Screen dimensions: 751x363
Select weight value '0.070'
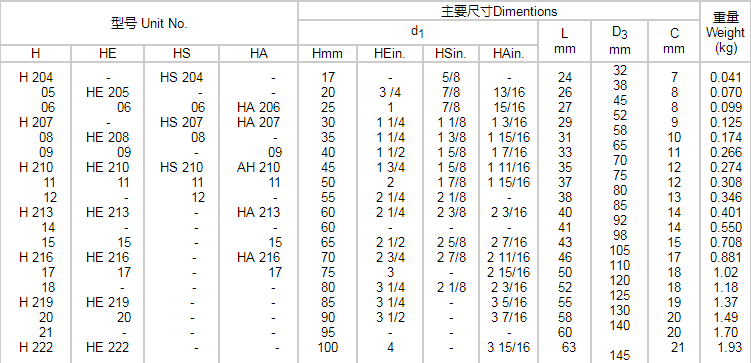point(726,92)
